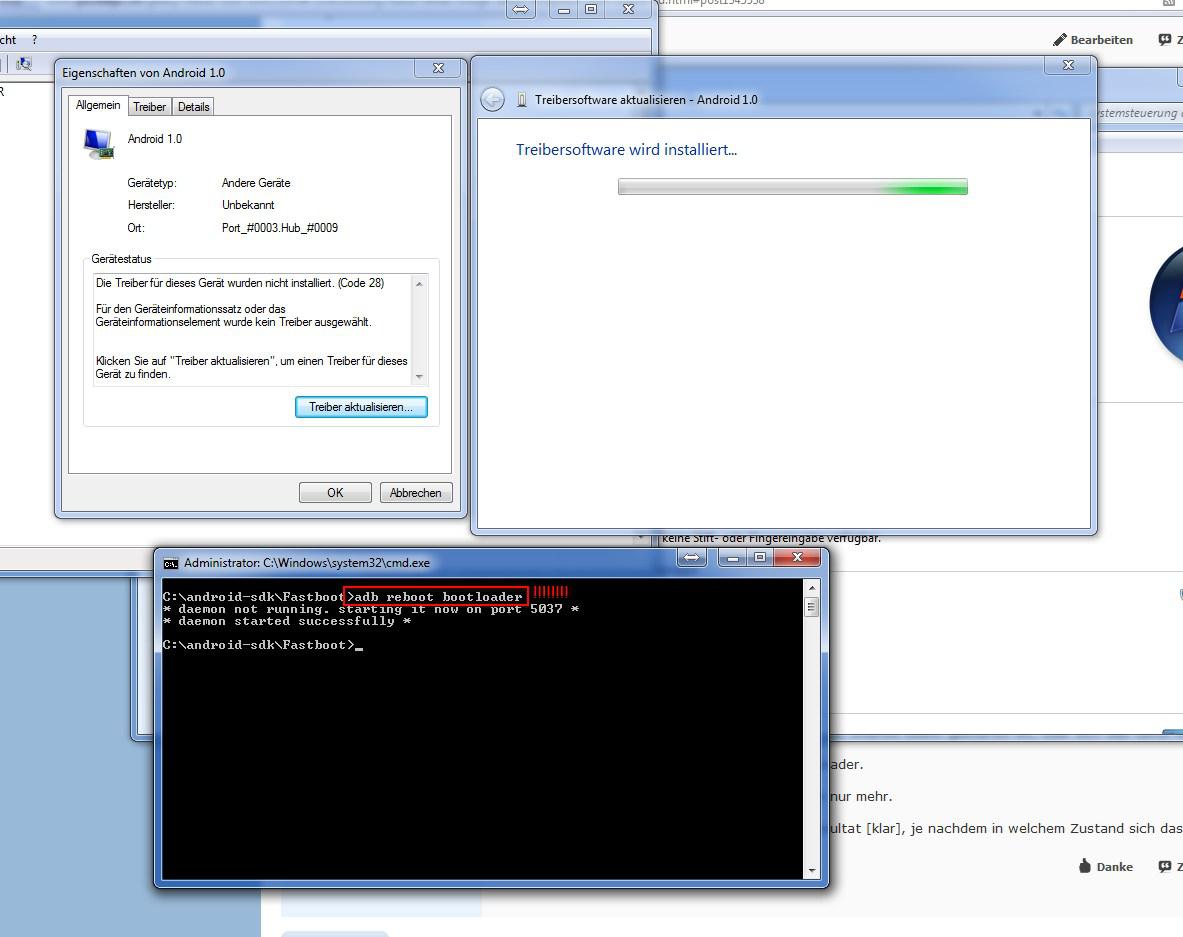1183x937 pixels.
Task: Click the cmd window scrollbar thumb
Action: (812, 607)
